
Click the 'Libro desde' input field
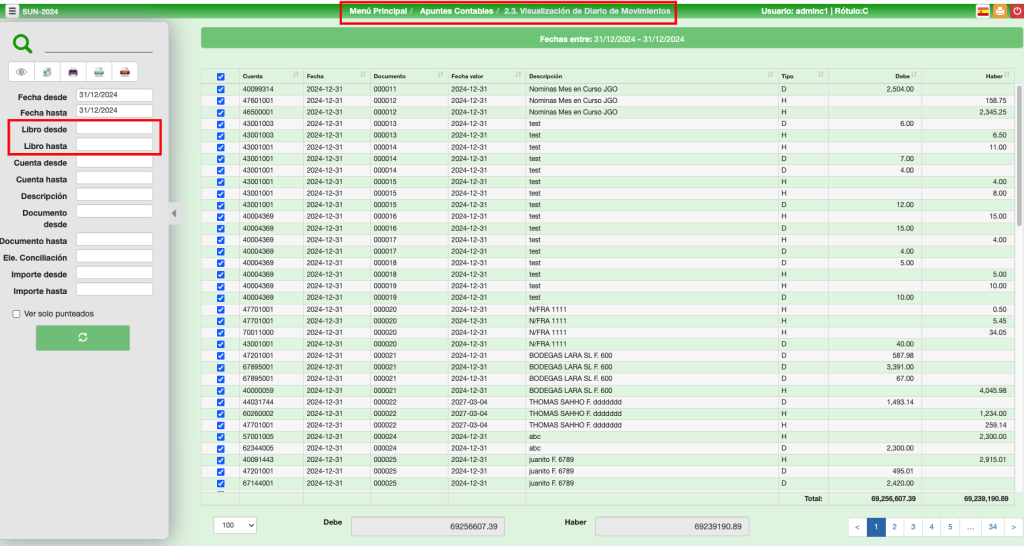tap(114, 129)
